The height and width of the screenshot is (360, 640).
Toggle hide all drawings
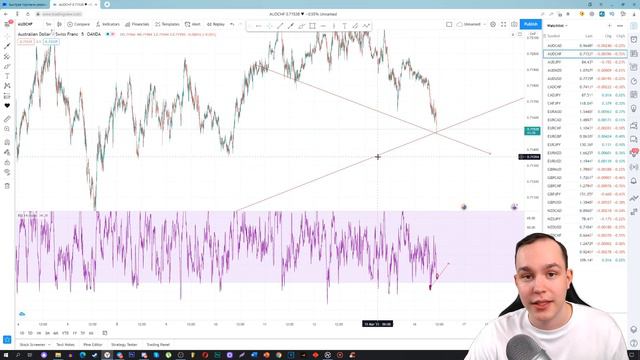(x=7, y=172)
